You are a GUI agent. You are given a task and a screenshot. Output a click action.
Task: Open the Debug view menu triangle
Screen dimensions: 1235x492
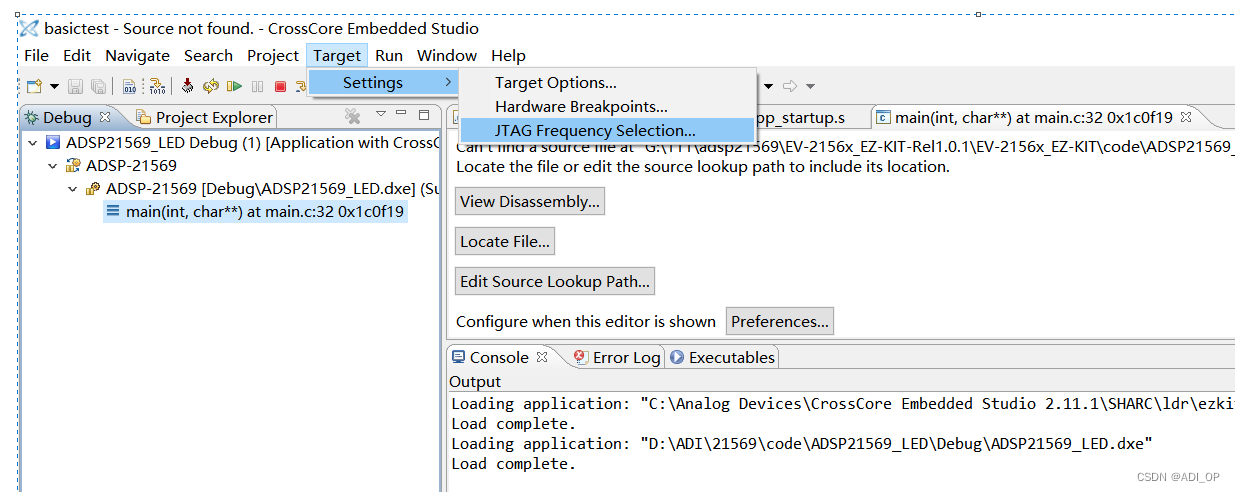[381, 114]
